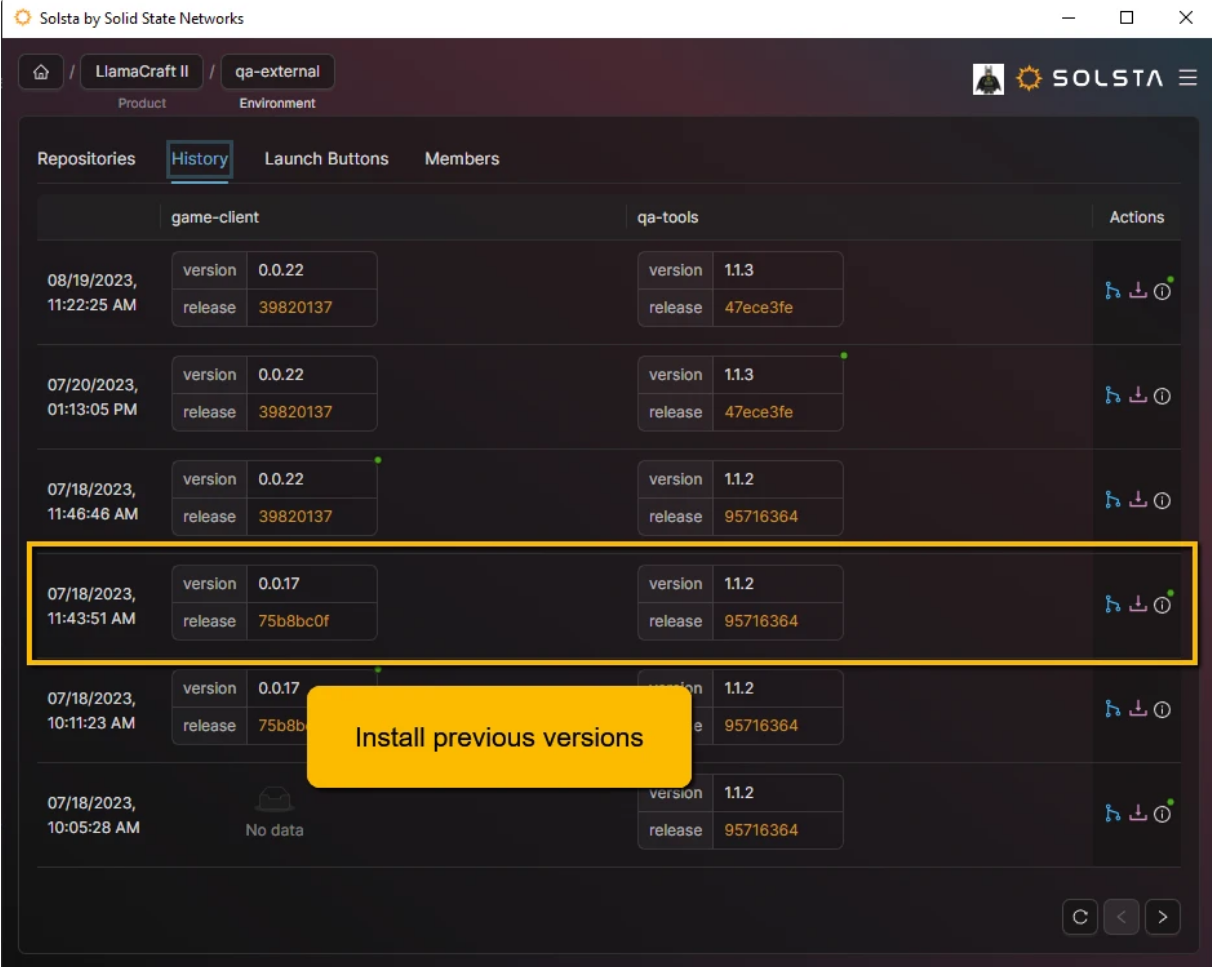Open info icon for 07/18/2023 10:11:23 AM row
This screenshot has width=1212, height=967.
tap(1162, 709)
